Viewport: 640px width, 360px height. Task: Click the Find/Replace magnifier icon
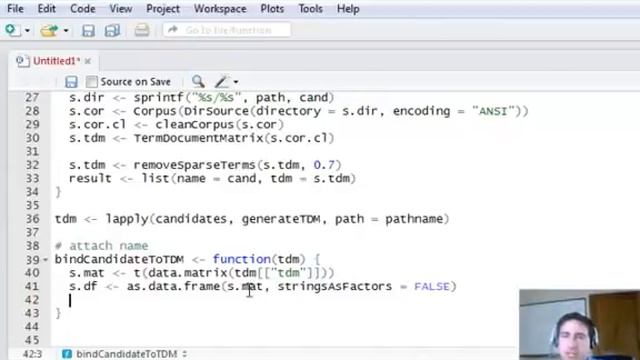pyautogui.click(x=198, y=81)
